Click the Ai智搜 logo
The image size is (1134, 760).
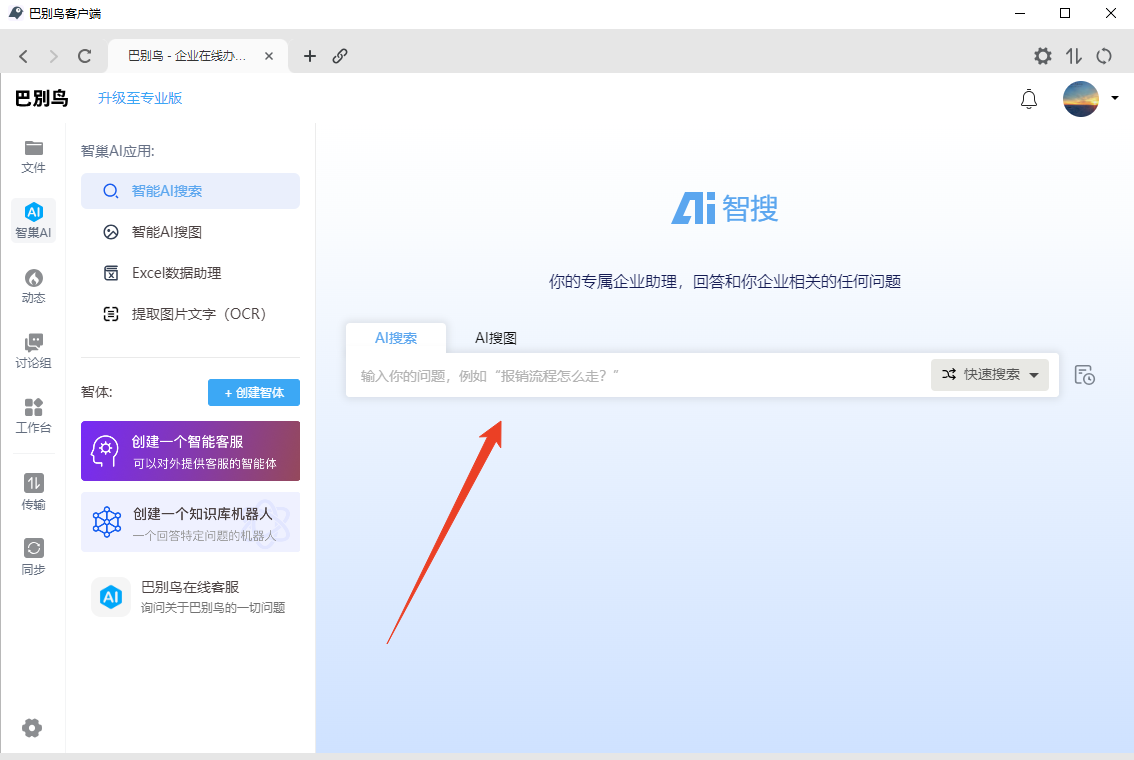(725, 208)
